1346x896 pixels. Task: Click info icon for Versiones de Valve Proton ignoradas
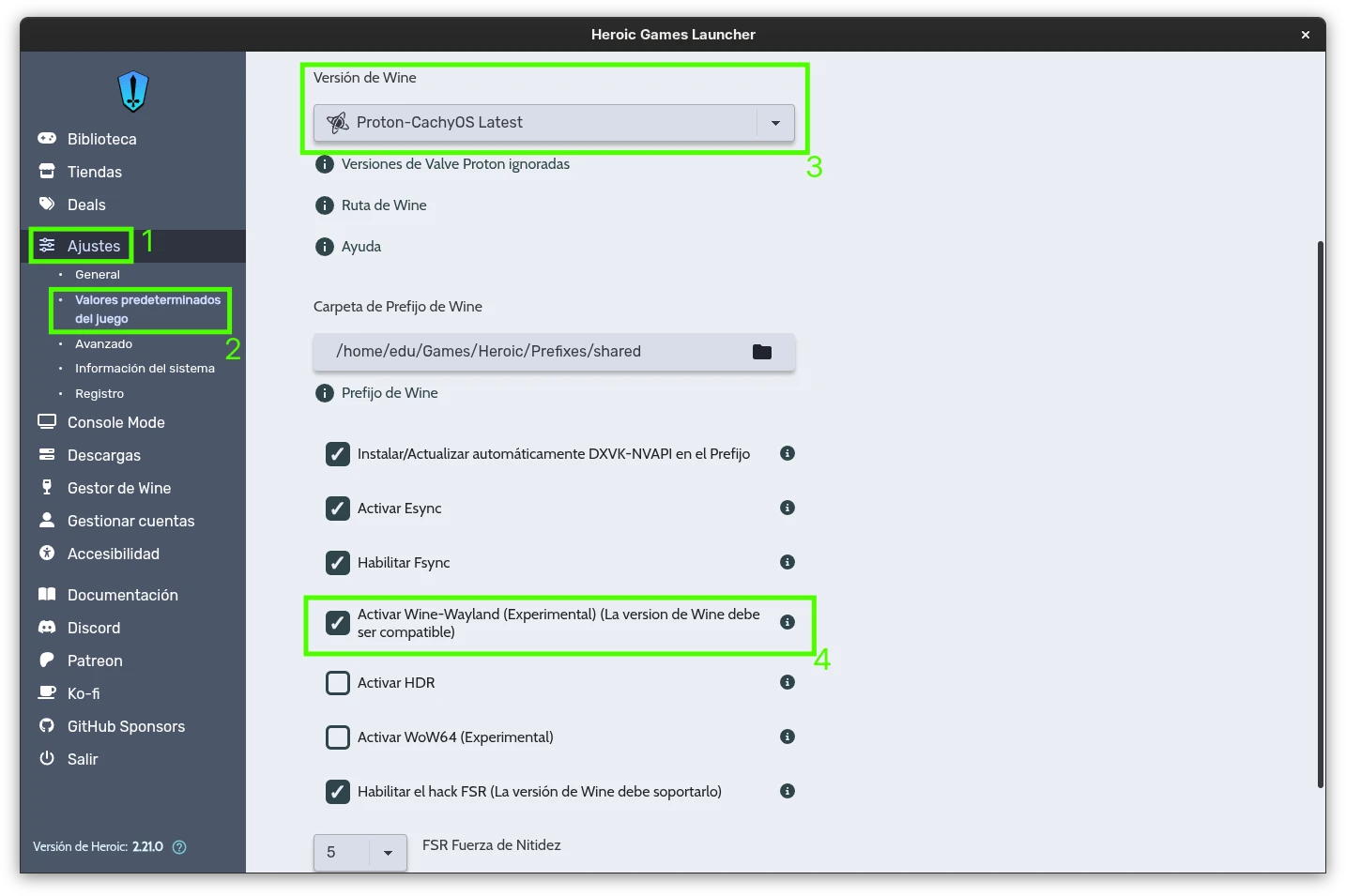coord(325,164)
